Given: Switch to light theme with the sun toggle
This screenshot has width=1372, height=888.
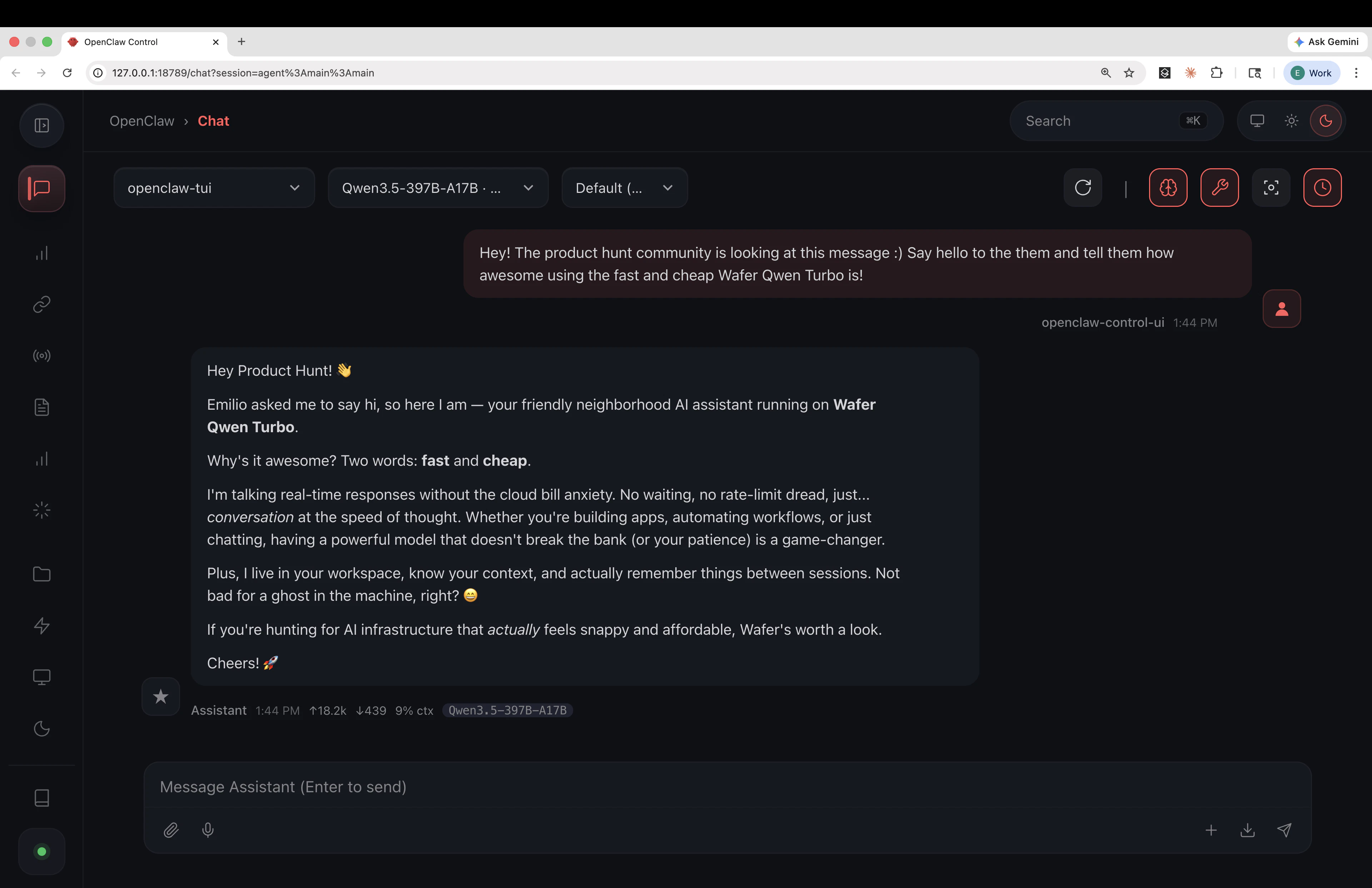Looking at the screenshot, I should point(1291,120).
